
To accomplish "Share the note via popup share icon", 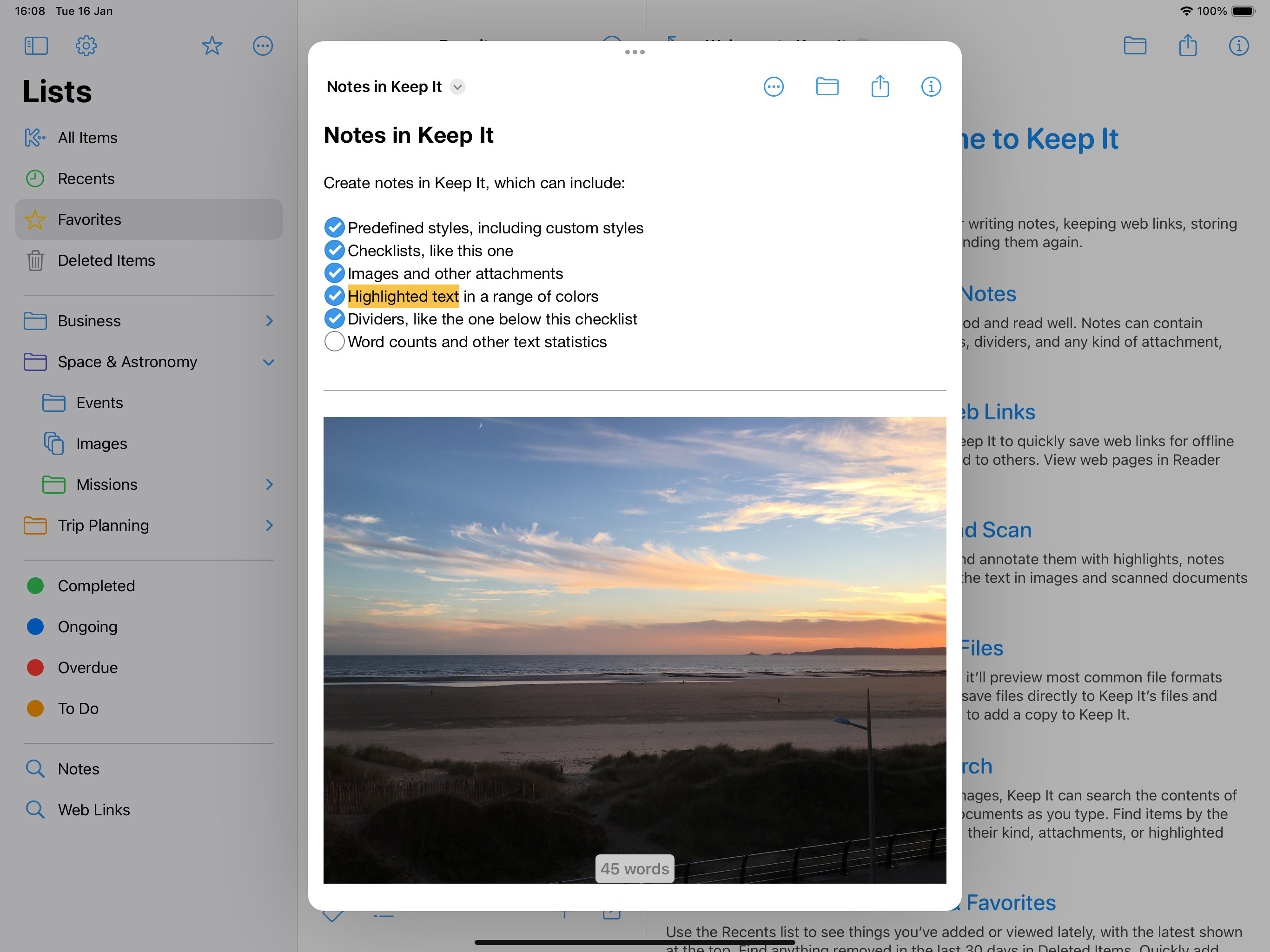I will 880,86.
